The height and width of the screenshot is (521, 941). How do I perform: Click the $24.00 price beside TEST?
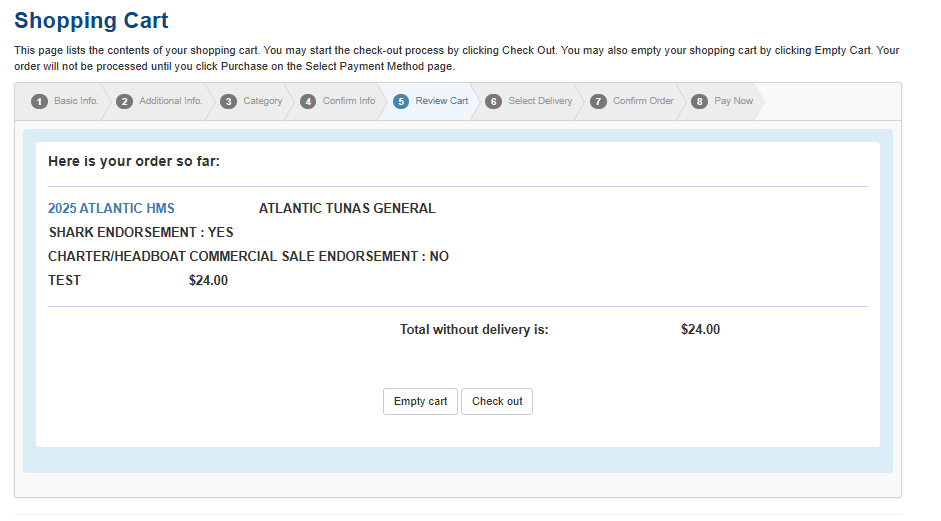[208, 281]
